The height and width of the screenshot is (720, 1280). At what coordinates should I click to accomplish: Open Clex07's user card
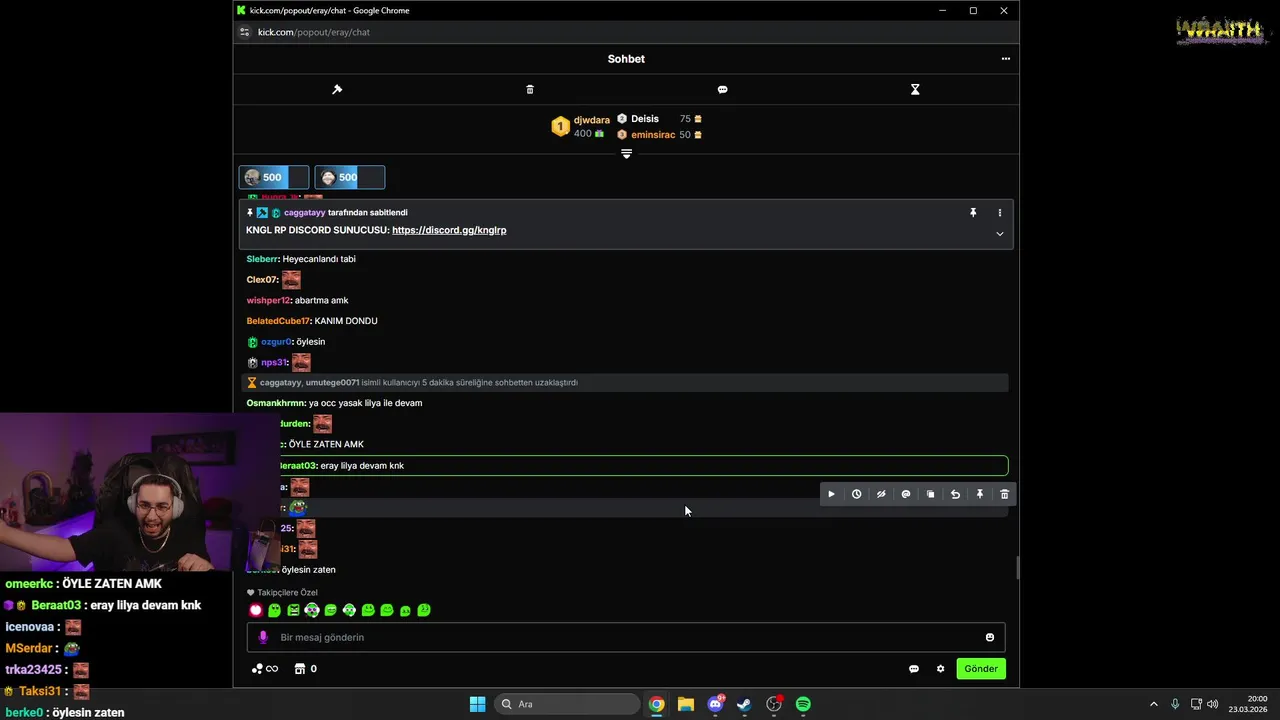(x=261, y=280)
